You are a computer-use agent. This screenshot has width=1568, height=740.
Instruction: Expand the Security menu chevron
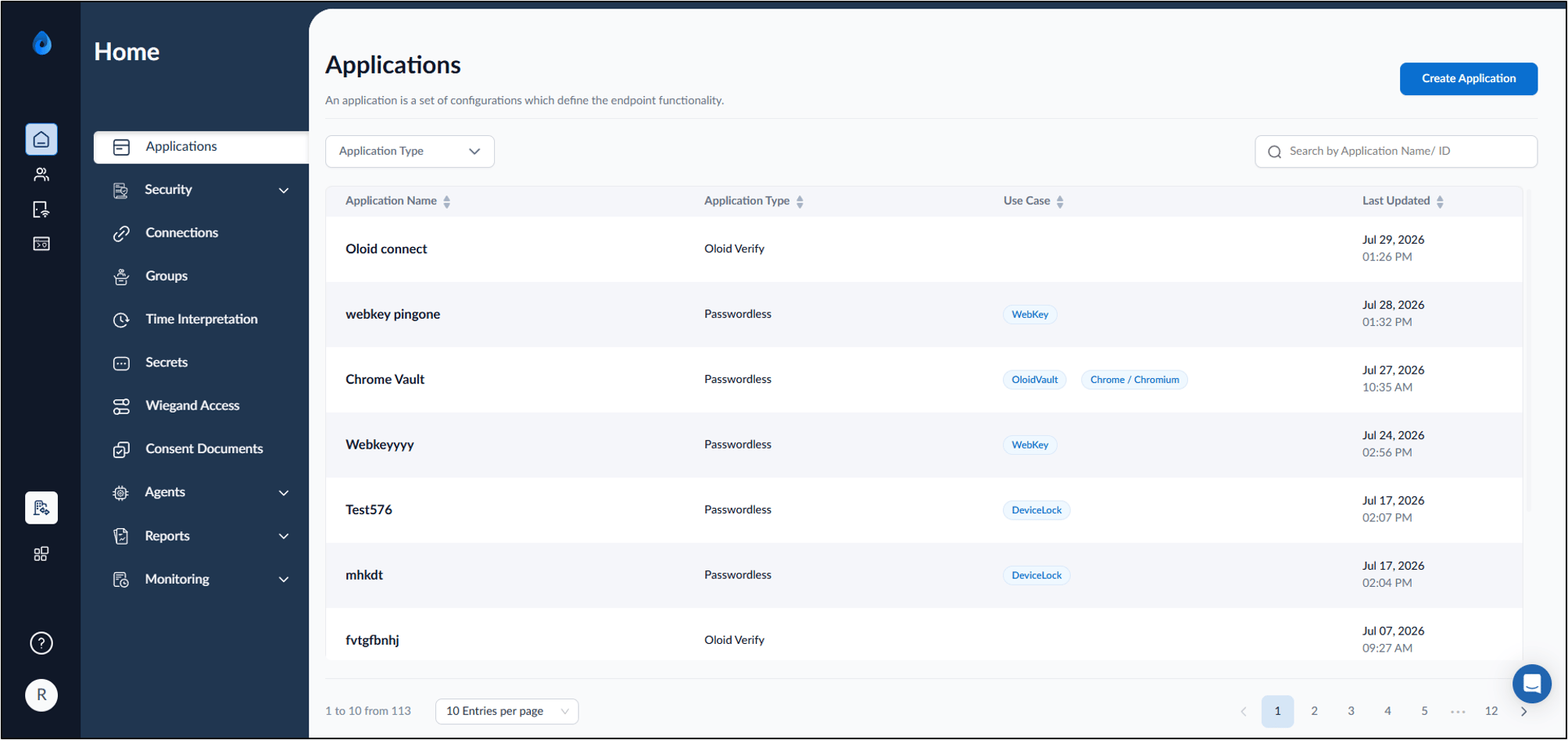(284, 190)
